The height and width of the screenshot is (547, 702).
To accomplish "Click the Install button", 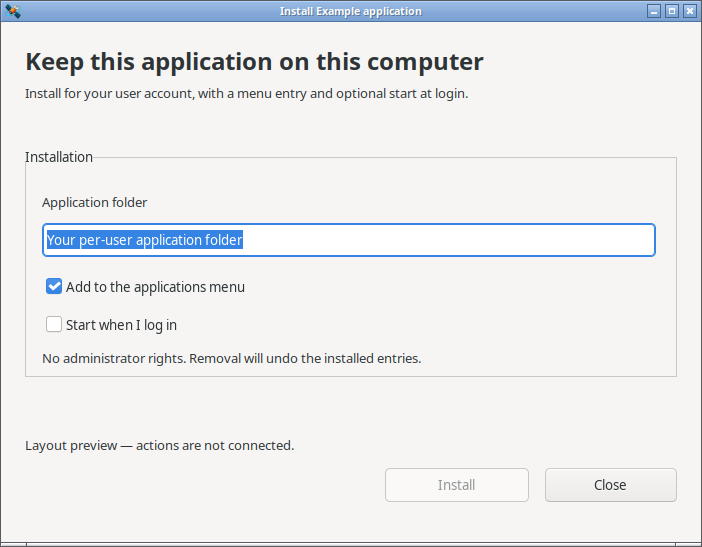I will click(457, 485).
